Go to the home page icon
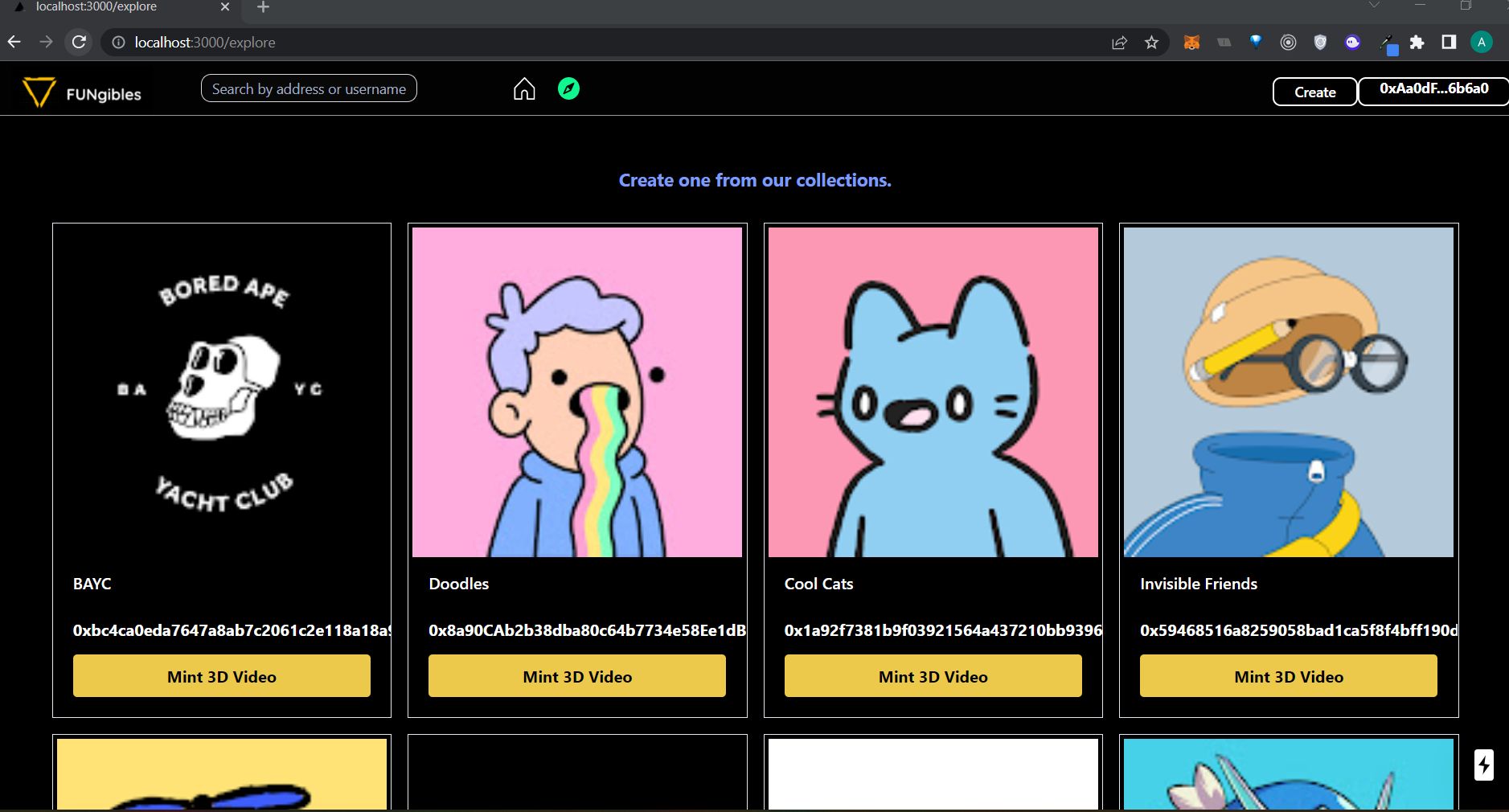Viewport: 1509px width, 812px height. (524, 89)
